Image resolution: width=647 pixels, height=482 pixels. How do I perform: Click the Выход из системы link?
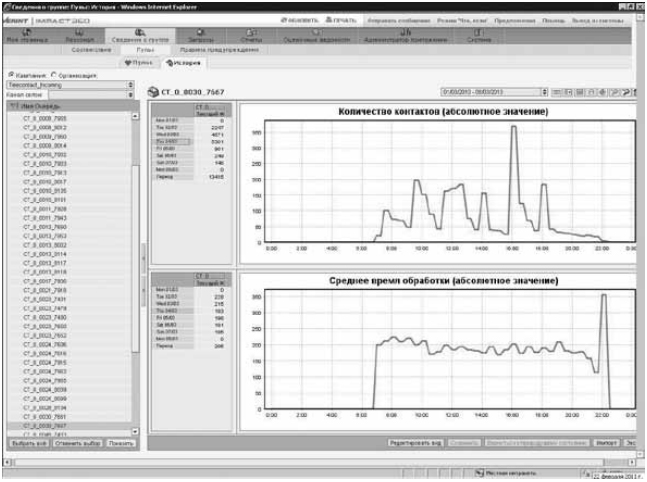coord(597,21)
